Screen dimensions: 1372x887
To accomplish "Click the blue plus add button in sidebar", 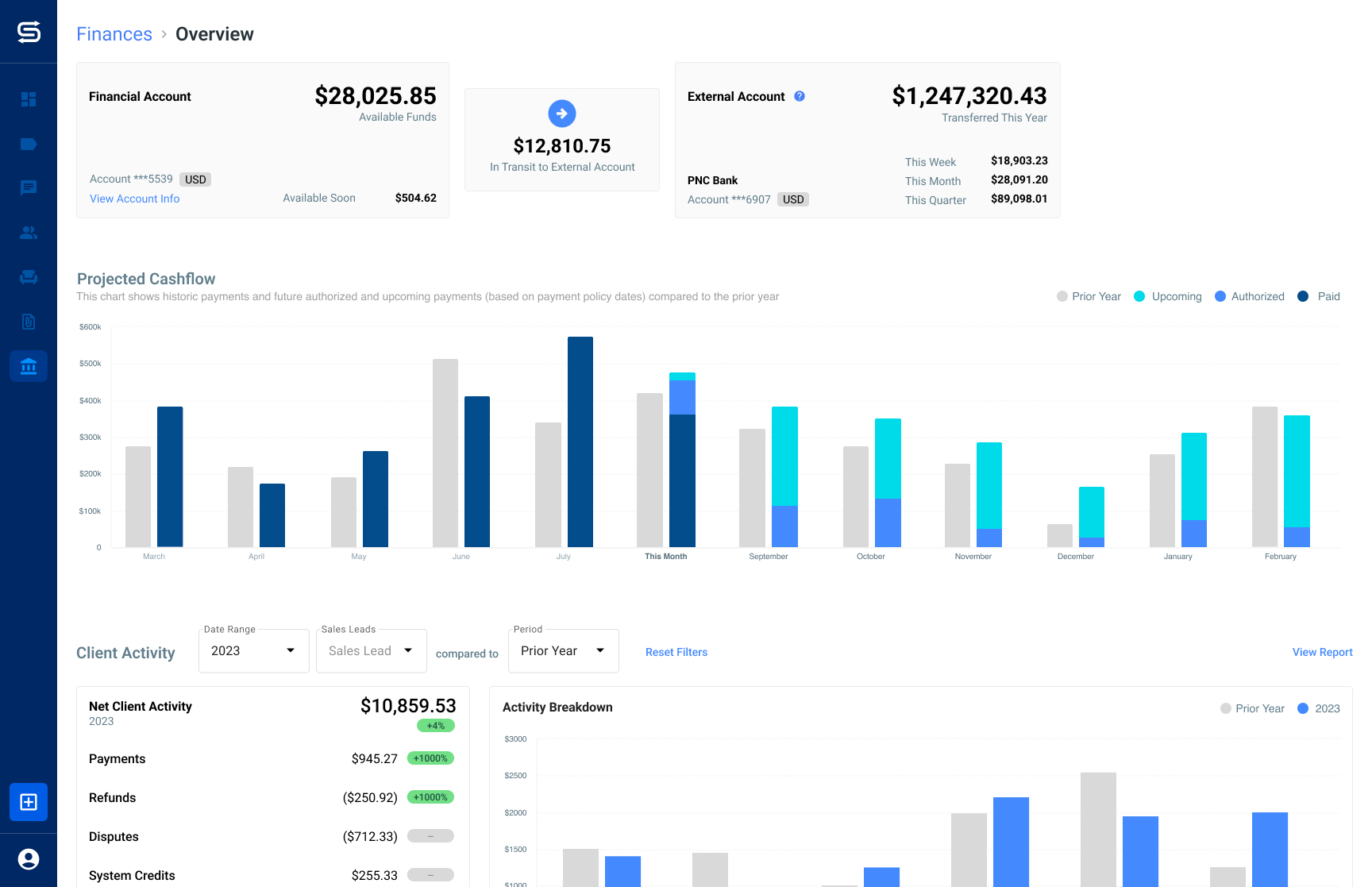I will [x=29, y=802].
